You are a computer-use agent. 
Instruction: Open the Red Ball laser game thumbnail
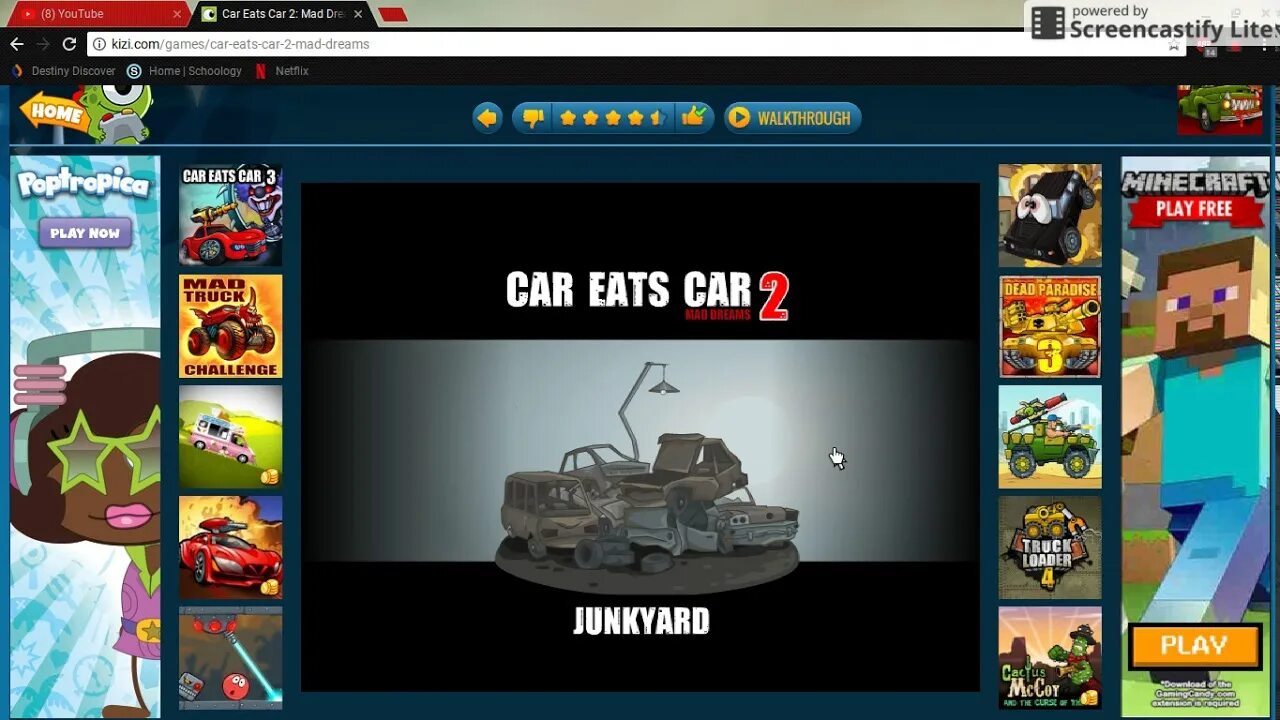coord(230,657)
